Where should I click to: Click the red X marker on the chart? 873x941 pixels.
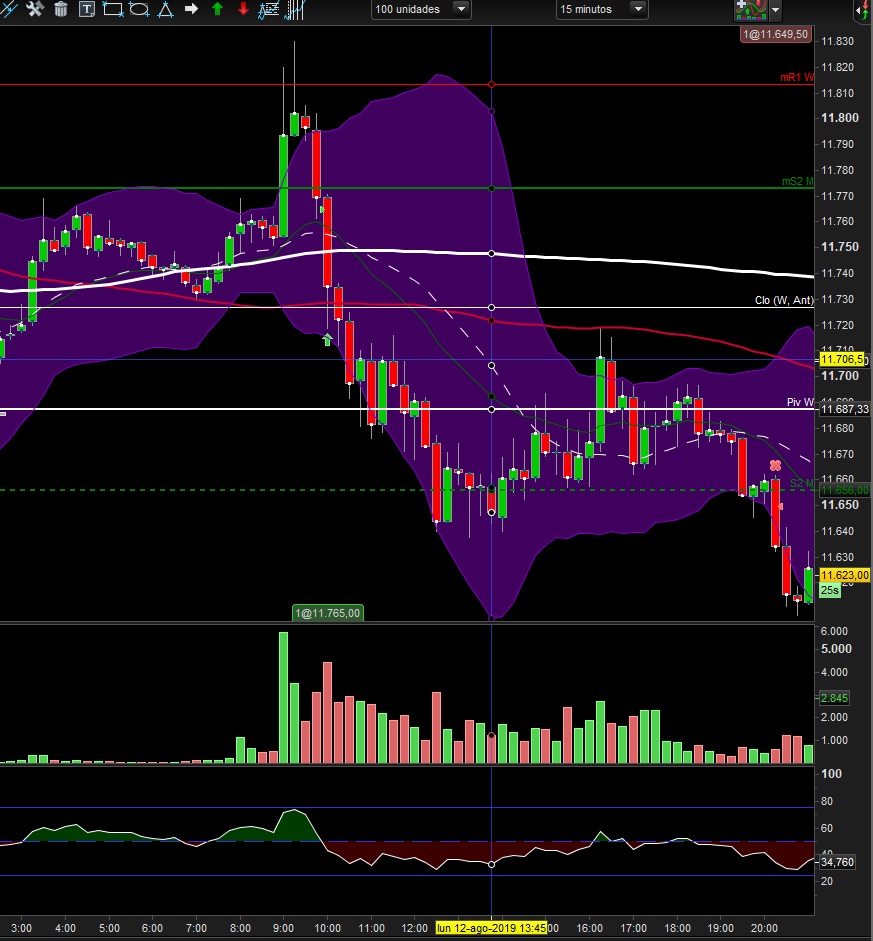pyautogui.click(x=775, y=465)
